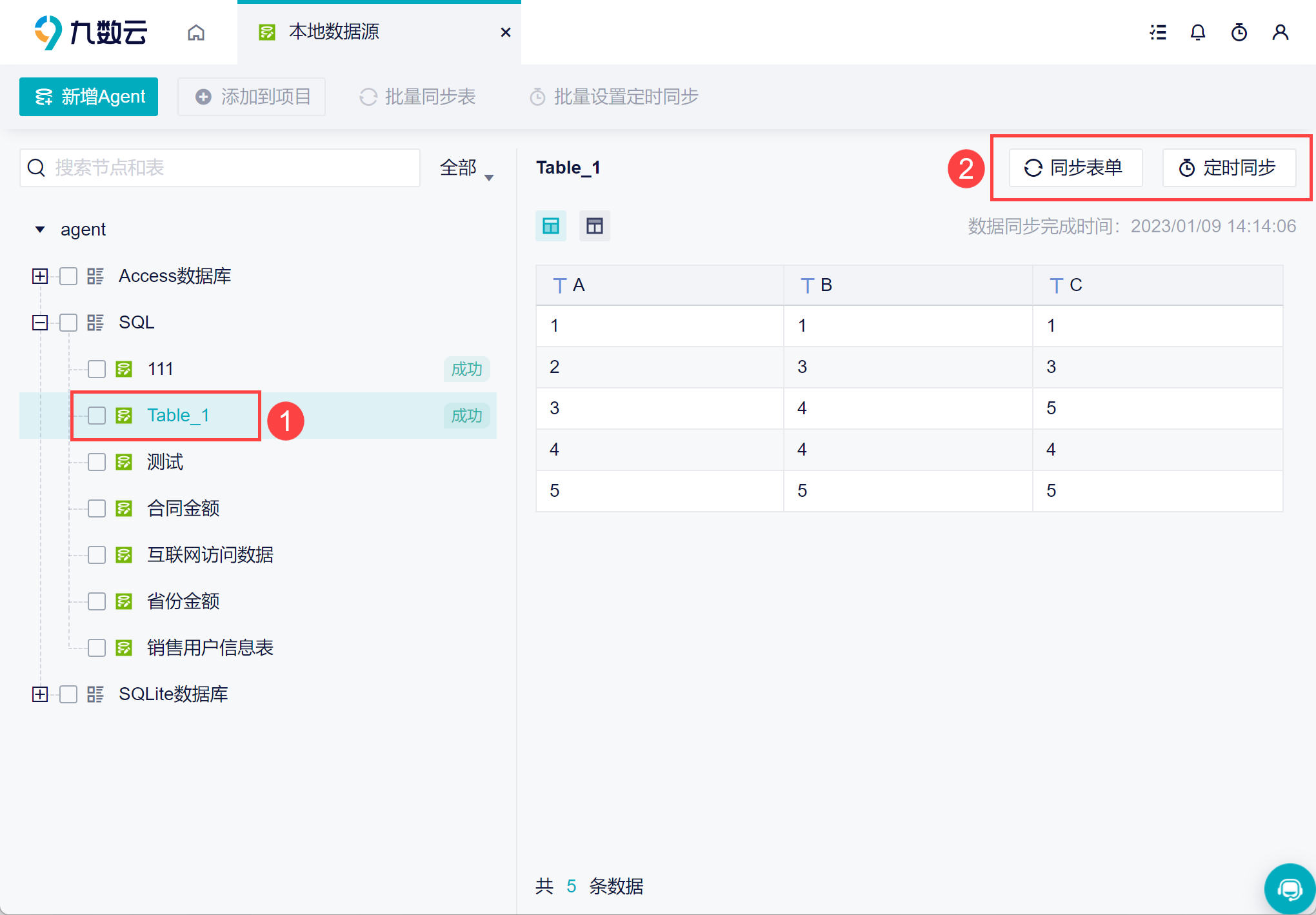Screen dimensions: 1316x915
Task: Select the 111 table
Action: tap(161, 369)
